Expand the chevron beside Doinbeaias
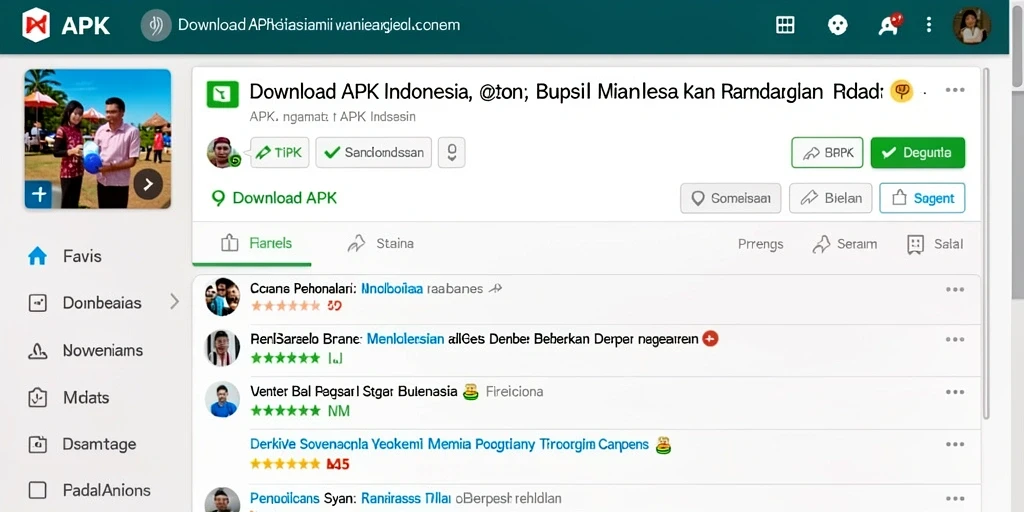Image resolution: width=1024 pixels, height=512 pixels. pos(174,302)
